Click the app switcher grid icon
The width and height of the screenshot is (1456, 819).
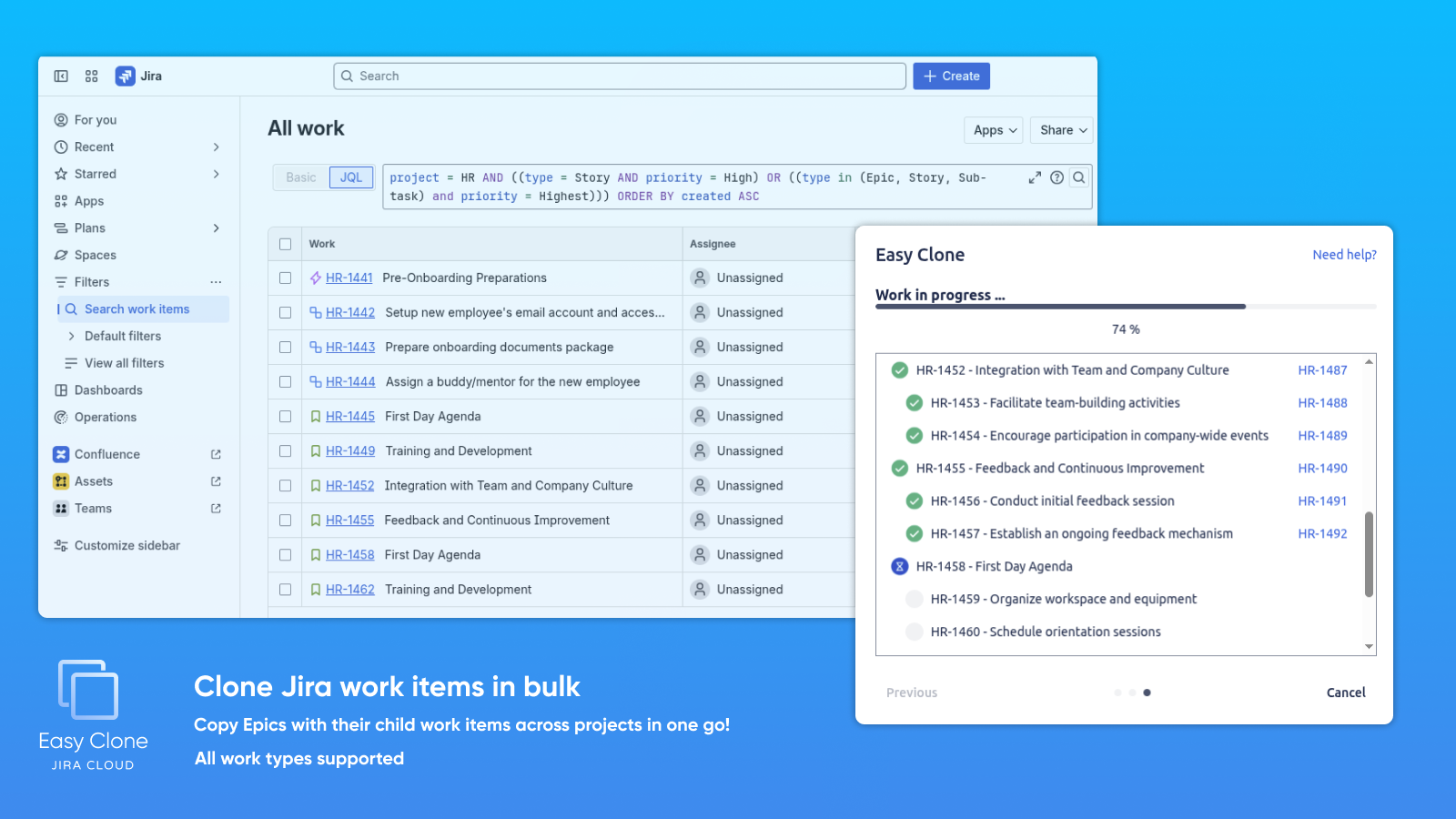tap(91, 76)
